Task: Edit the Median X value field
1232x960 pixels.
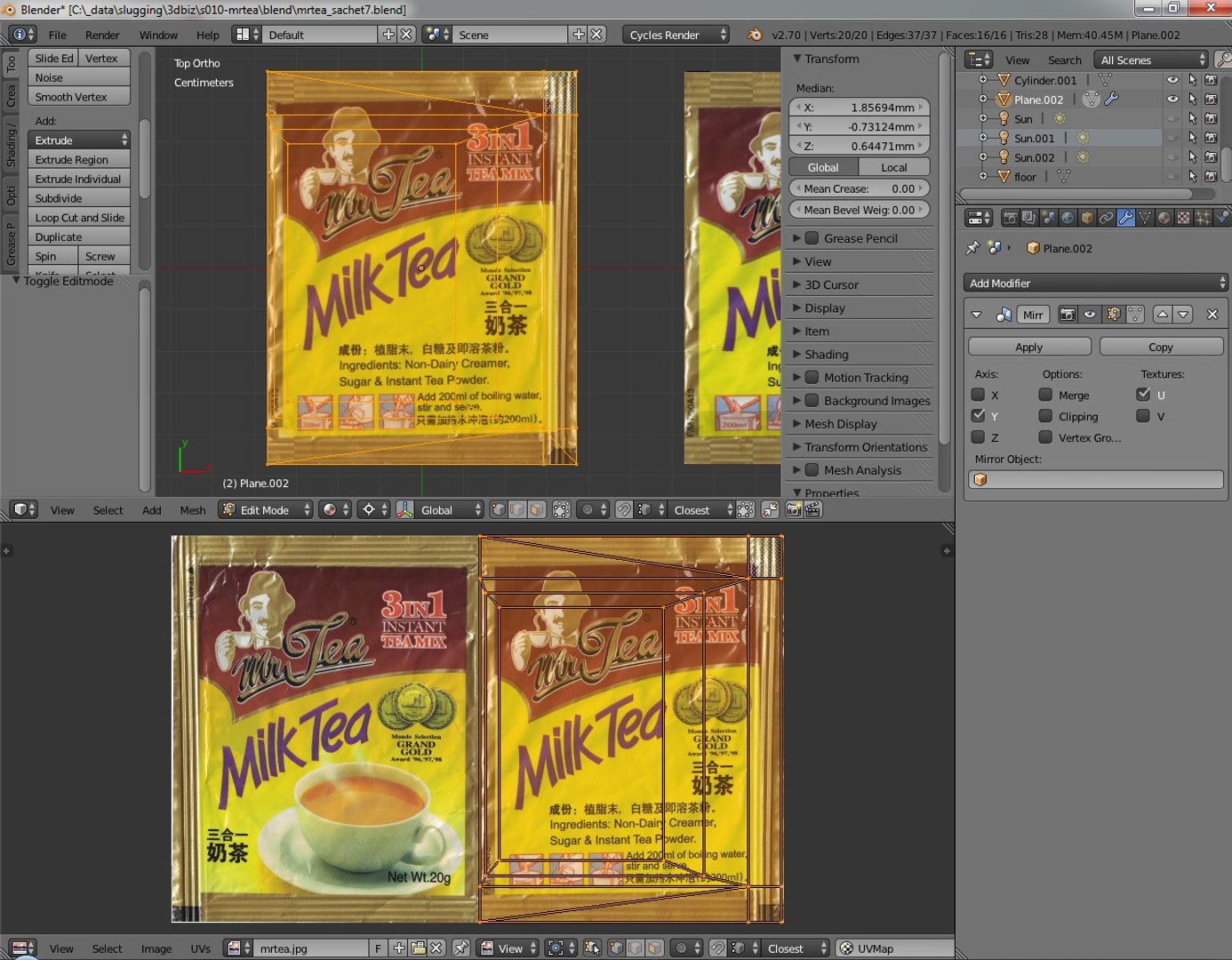Action: [860, 107]
